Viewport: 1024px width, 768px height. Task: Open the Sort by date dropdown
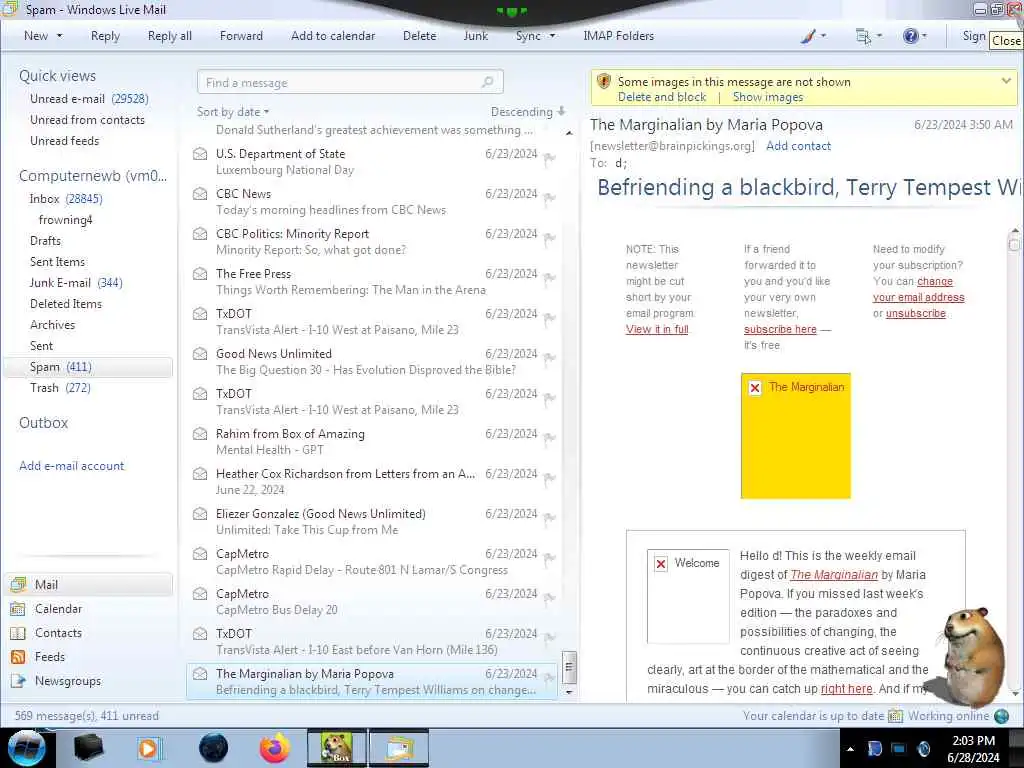point(233,112)
